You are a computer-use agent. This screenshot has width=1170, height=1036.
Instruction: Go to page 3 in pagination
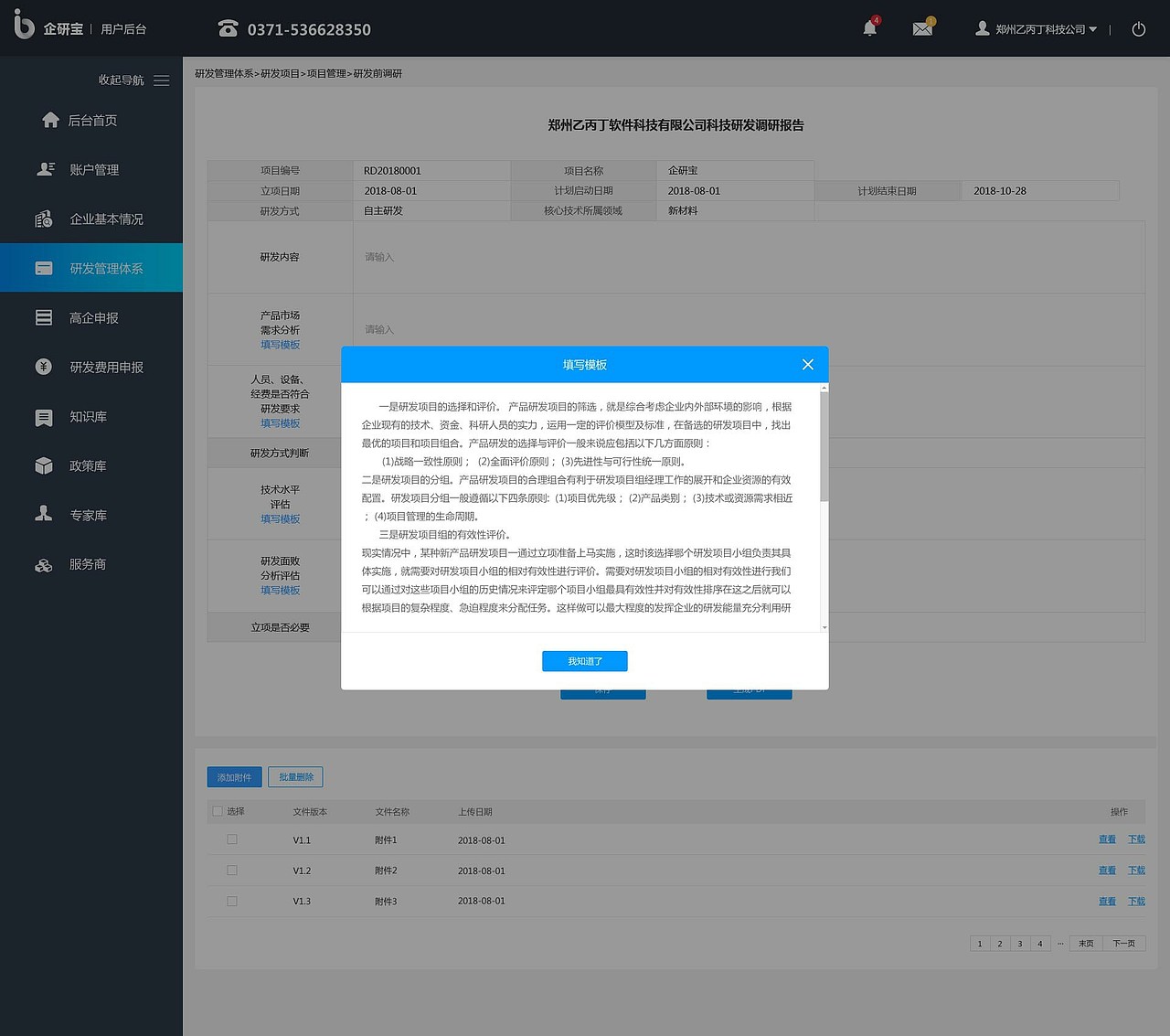pyautogui.click(x=1020, y=944)
